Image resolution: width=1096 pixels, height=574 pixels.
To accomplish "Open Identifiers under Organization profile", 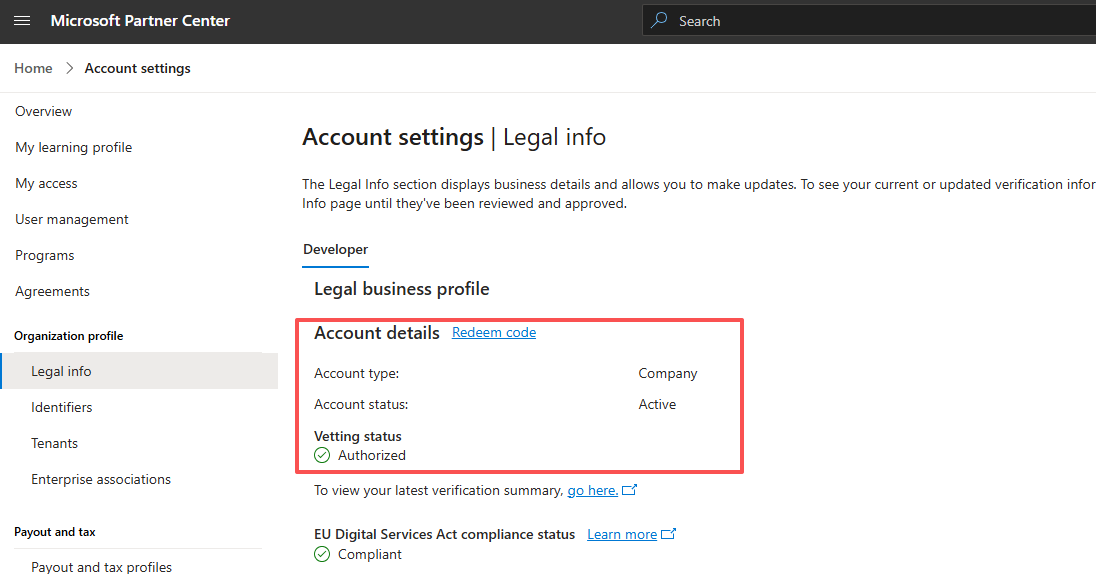I will [62, 407].
